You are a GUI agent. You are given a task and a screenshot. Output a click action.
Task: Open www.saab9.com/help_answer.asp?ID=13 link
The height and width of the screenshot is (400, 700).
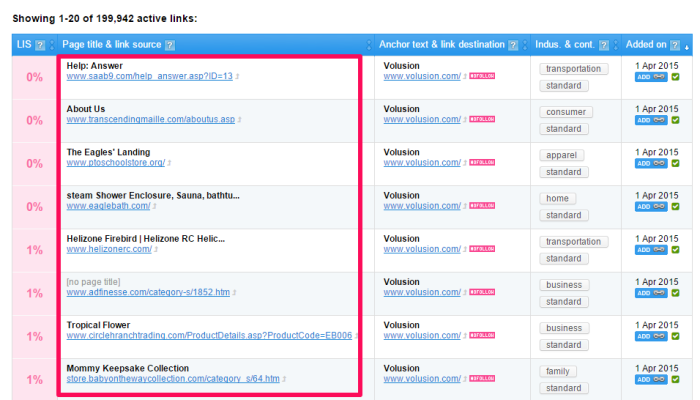pyautogui.click(x=149, y=76)
